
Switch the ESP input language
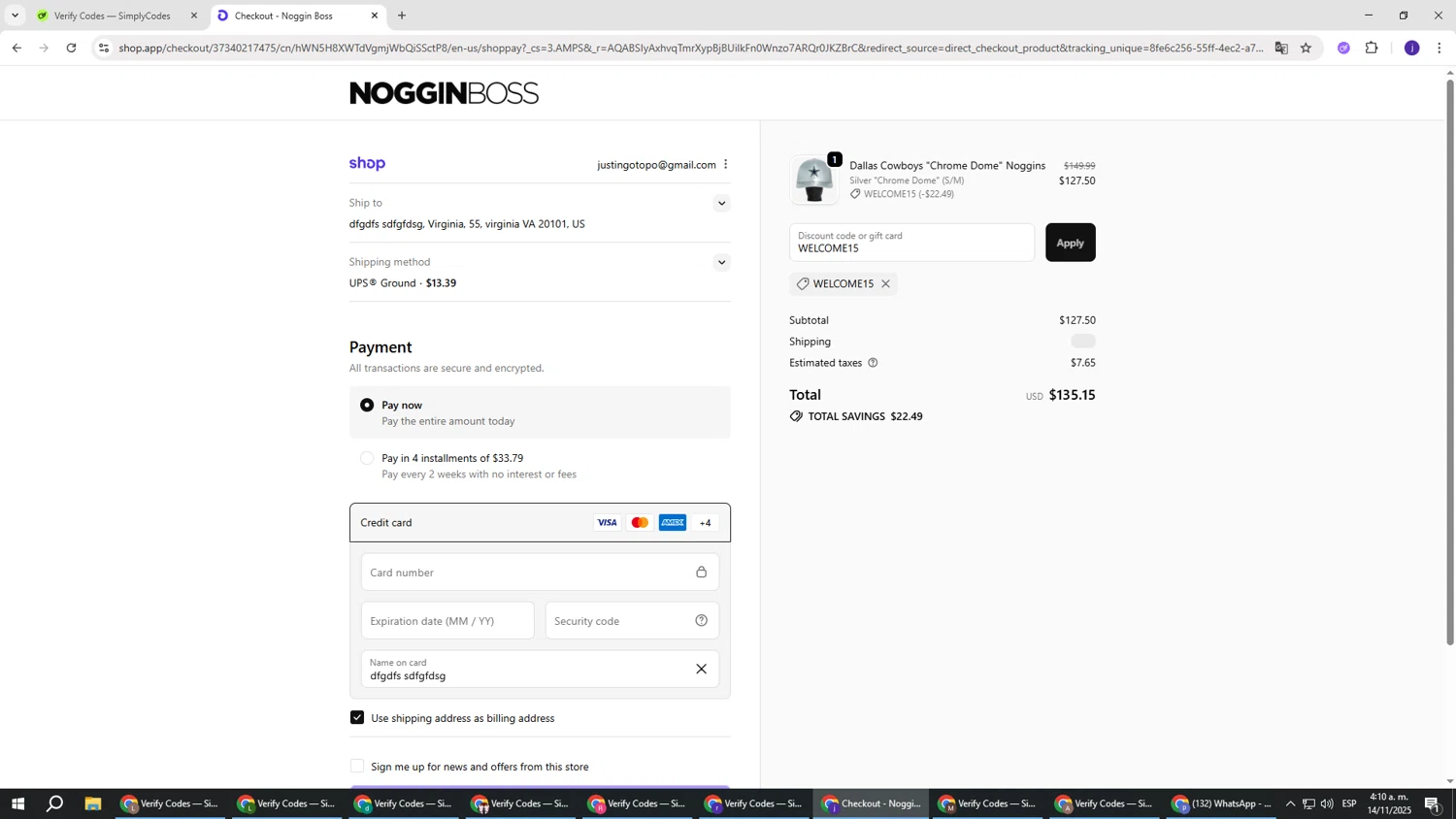1349,803
